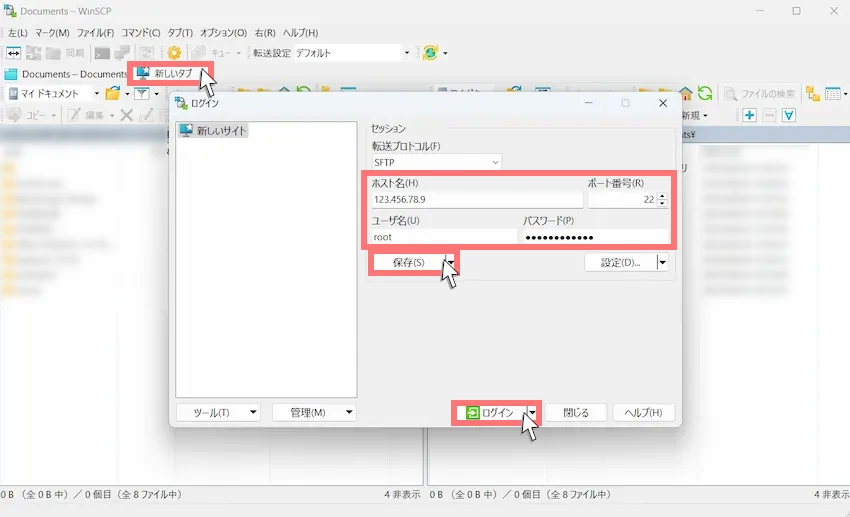Click the globe synchronize icon in toolbar
This screenshot has width=850, height=517.
click(x=430, y=53)
